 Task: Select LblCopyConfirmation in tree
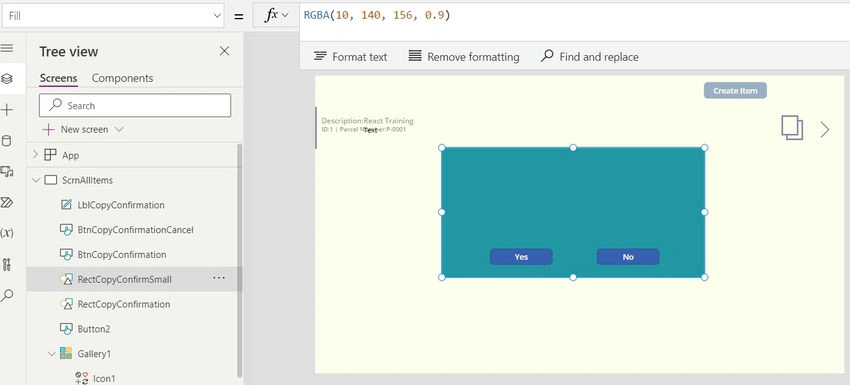point(121,205)
